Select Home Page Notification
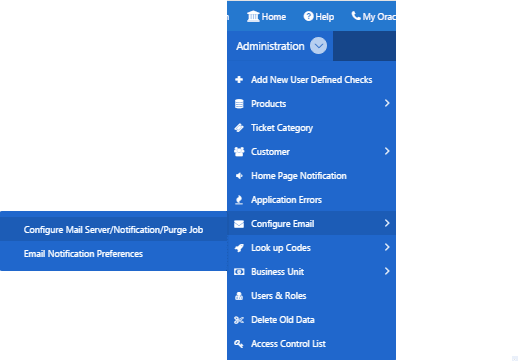The image size is (518, 361). point(311,176)
